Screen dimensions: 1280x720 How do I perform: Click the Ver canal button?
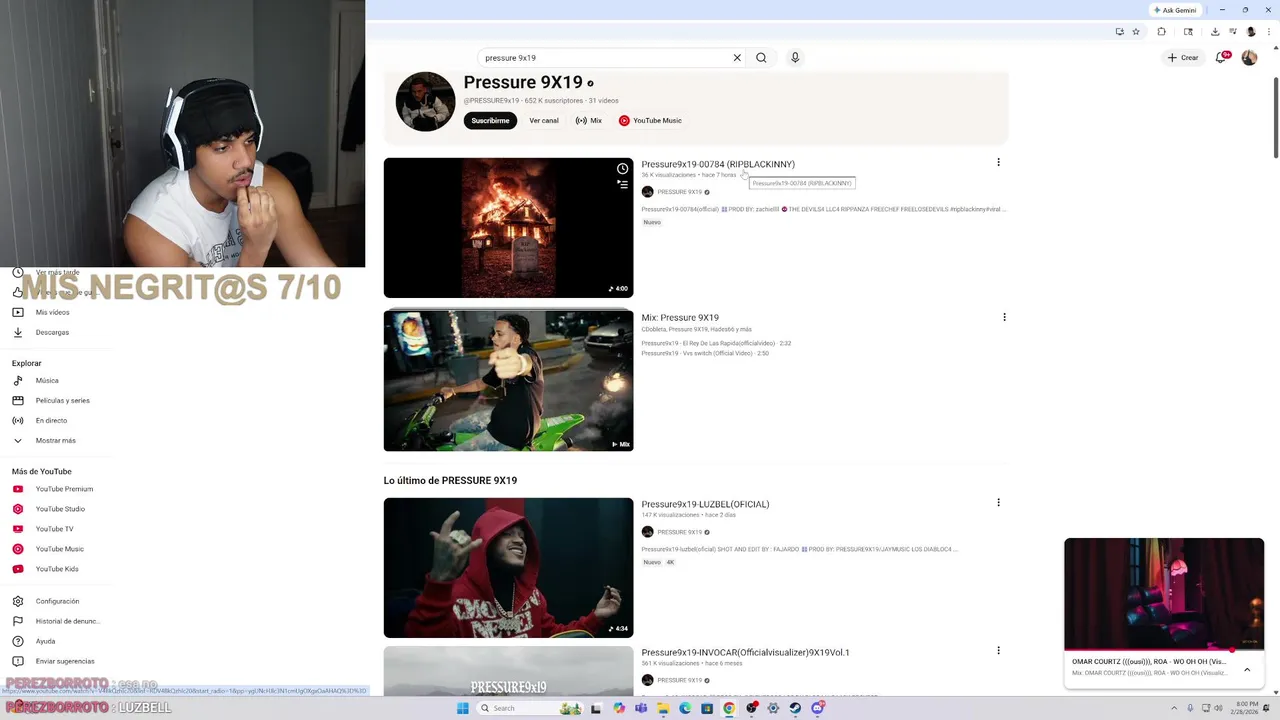coord(544,121)
